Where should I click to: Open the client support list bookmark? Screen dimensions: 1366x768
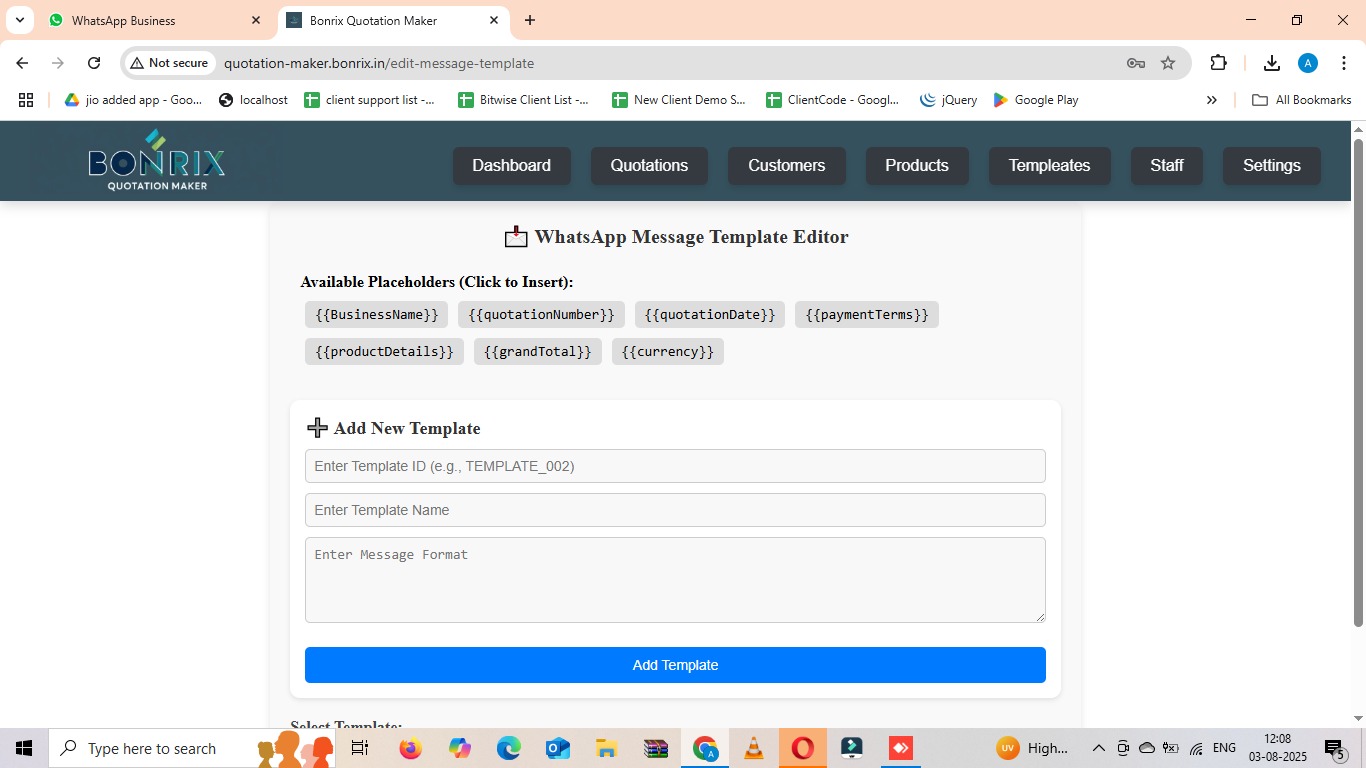click(370, 100)
